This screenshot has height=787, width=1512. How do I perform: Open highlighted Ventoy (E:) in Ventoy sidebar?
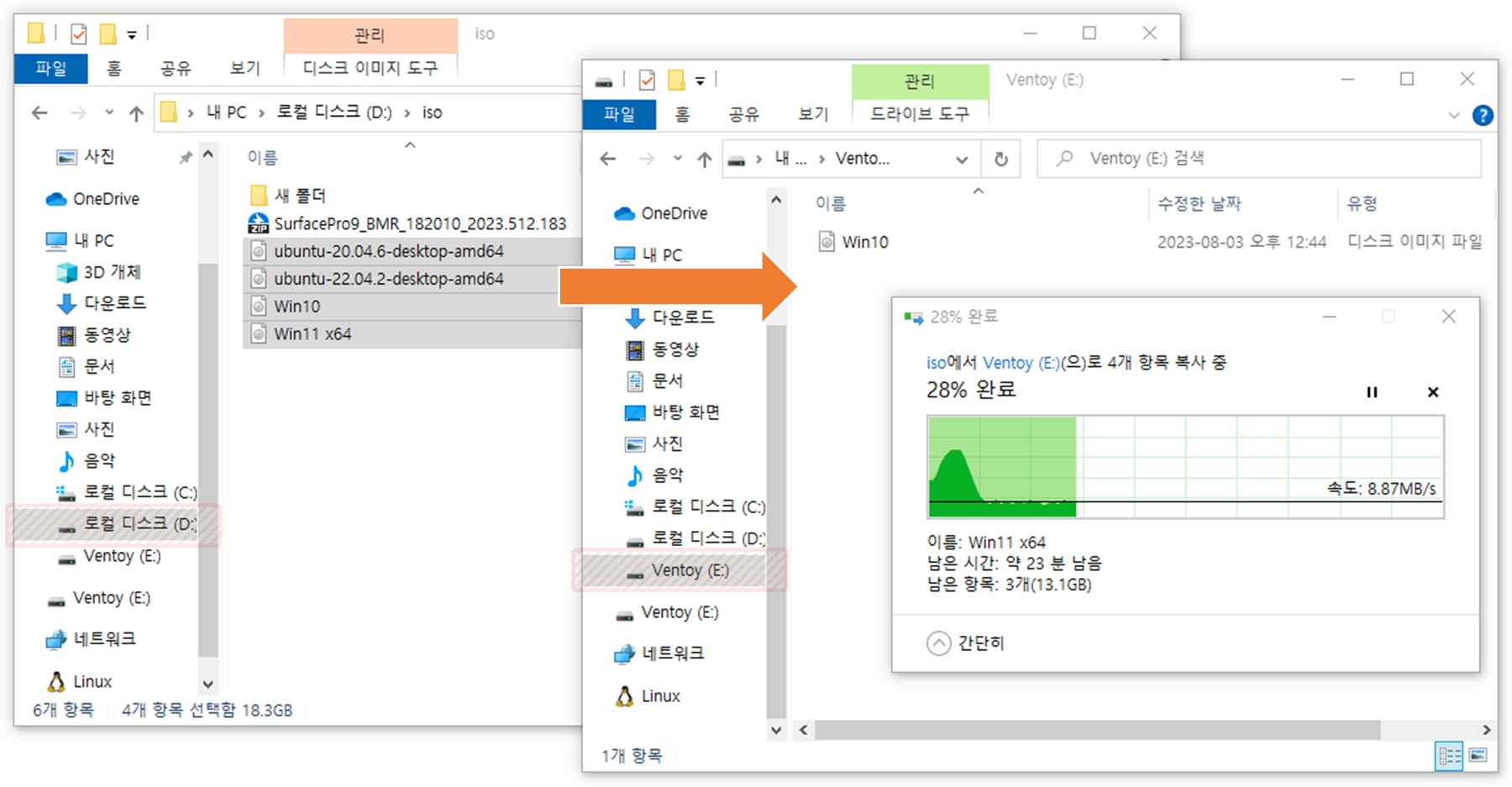point(678,570)
